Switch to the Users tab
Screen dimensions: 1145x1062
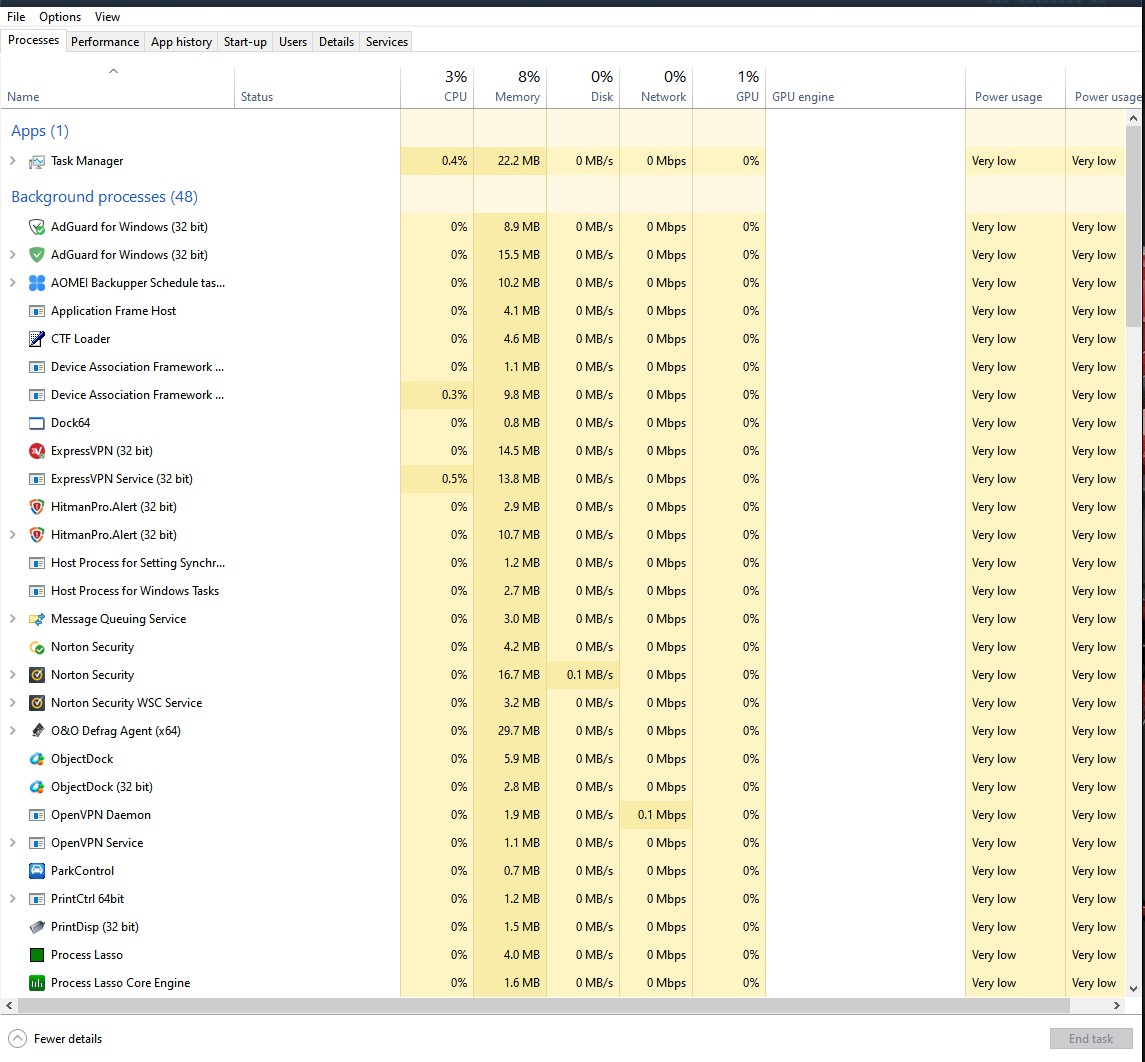(293, 42)
